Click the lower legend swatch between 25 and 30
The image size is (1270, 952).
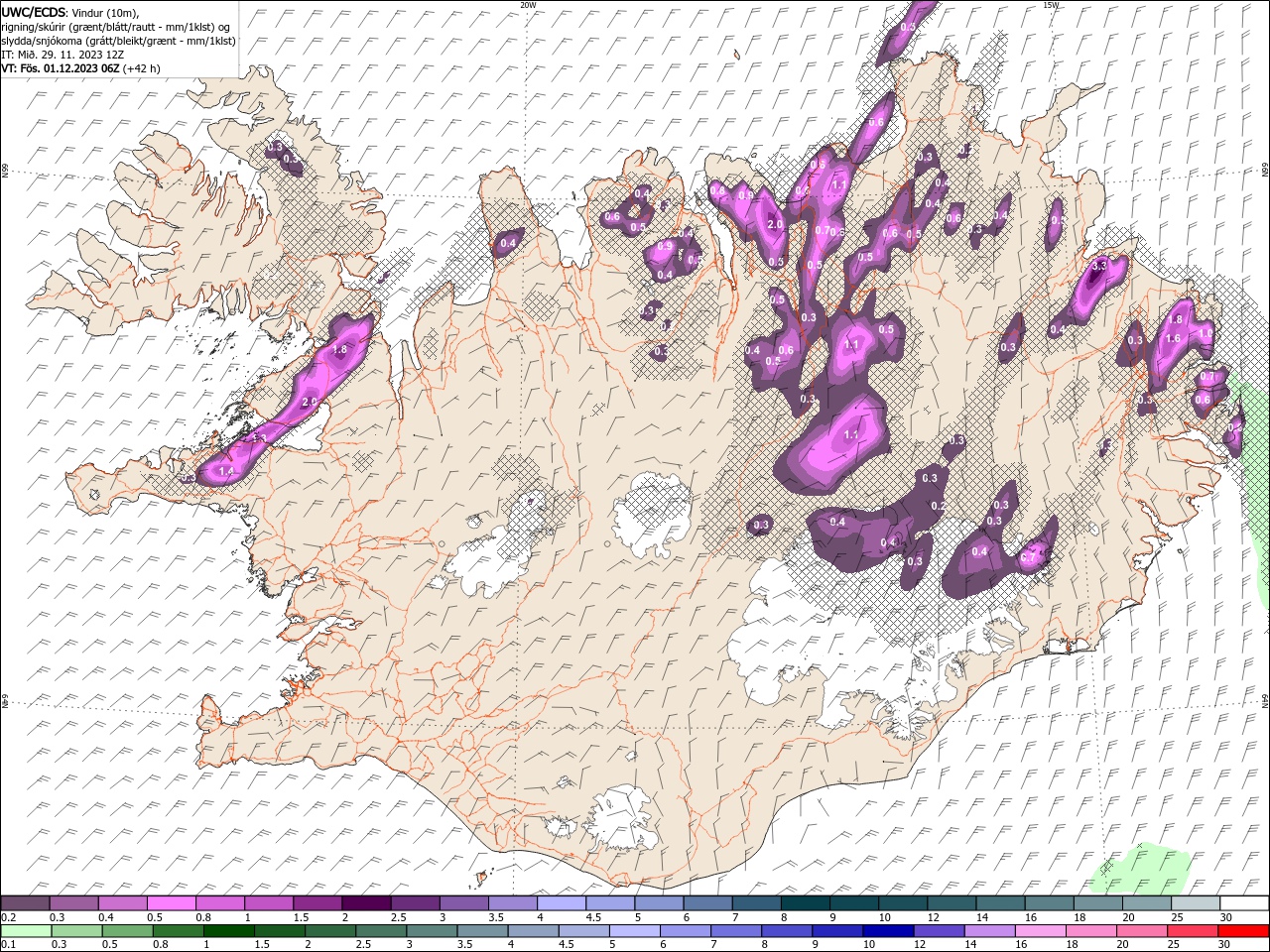tap(1194, 931)
